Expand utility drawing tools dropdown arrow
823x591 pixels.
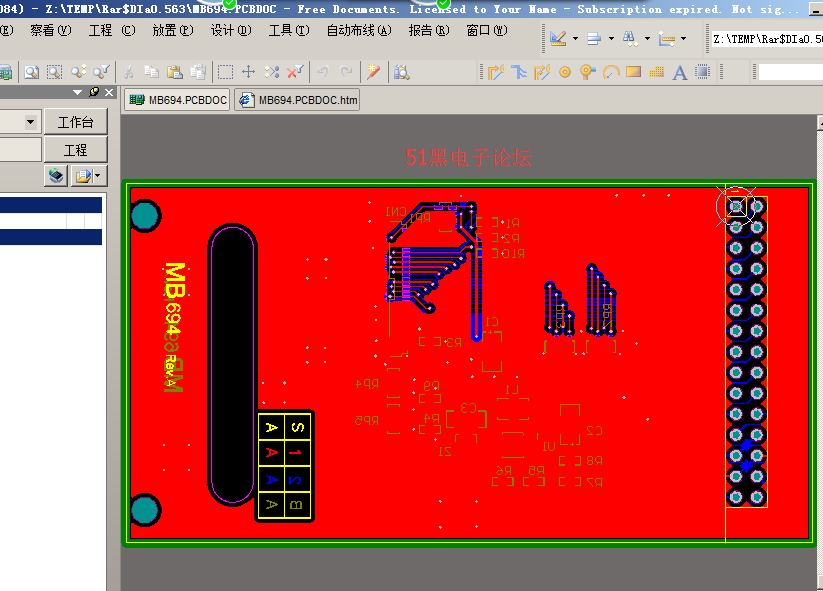coord(575,38)
